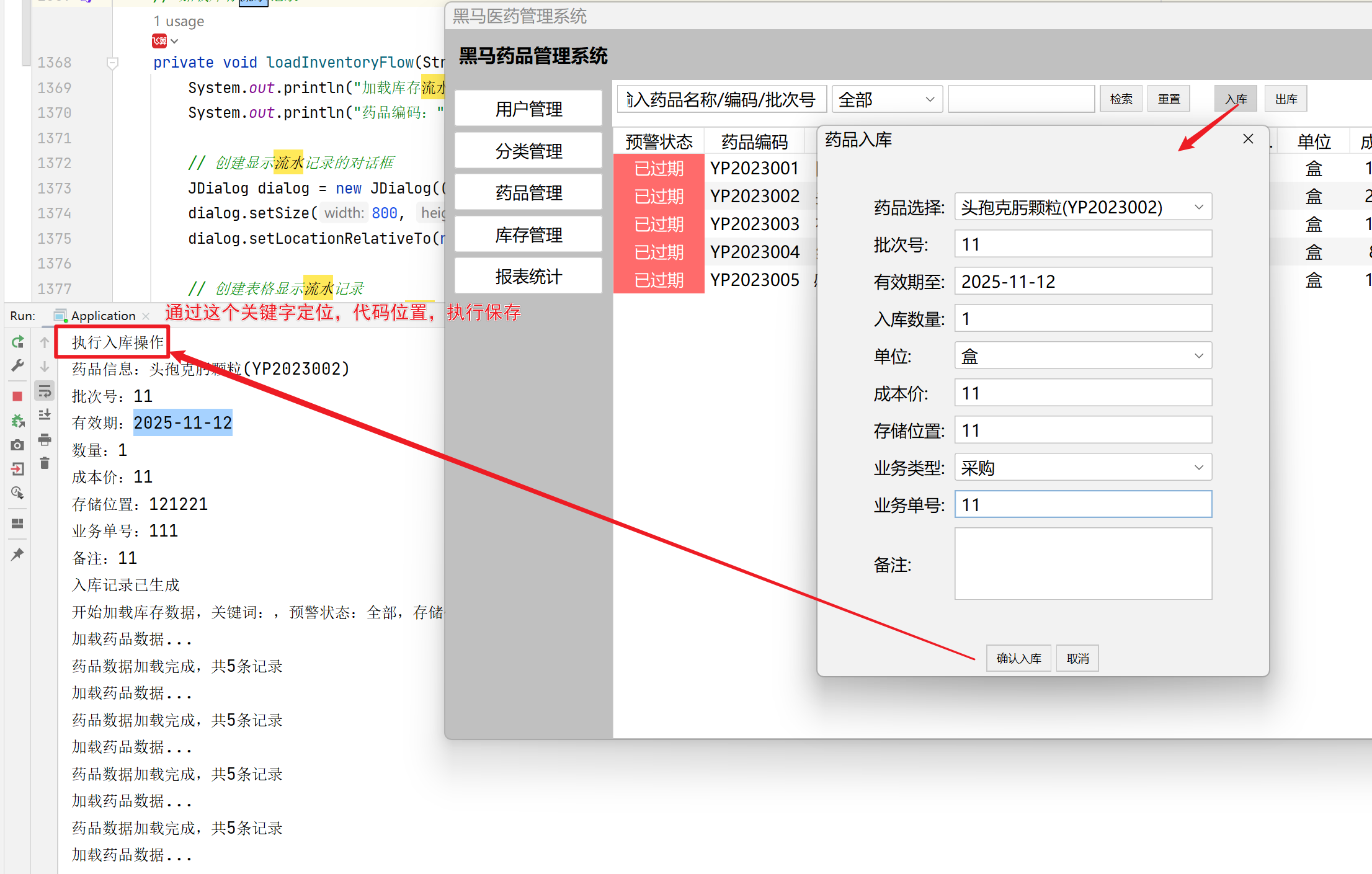The image size is (1372, 874).
Task: Open 库存管理 in sidebar menu
Action: (x=528, y=234)
